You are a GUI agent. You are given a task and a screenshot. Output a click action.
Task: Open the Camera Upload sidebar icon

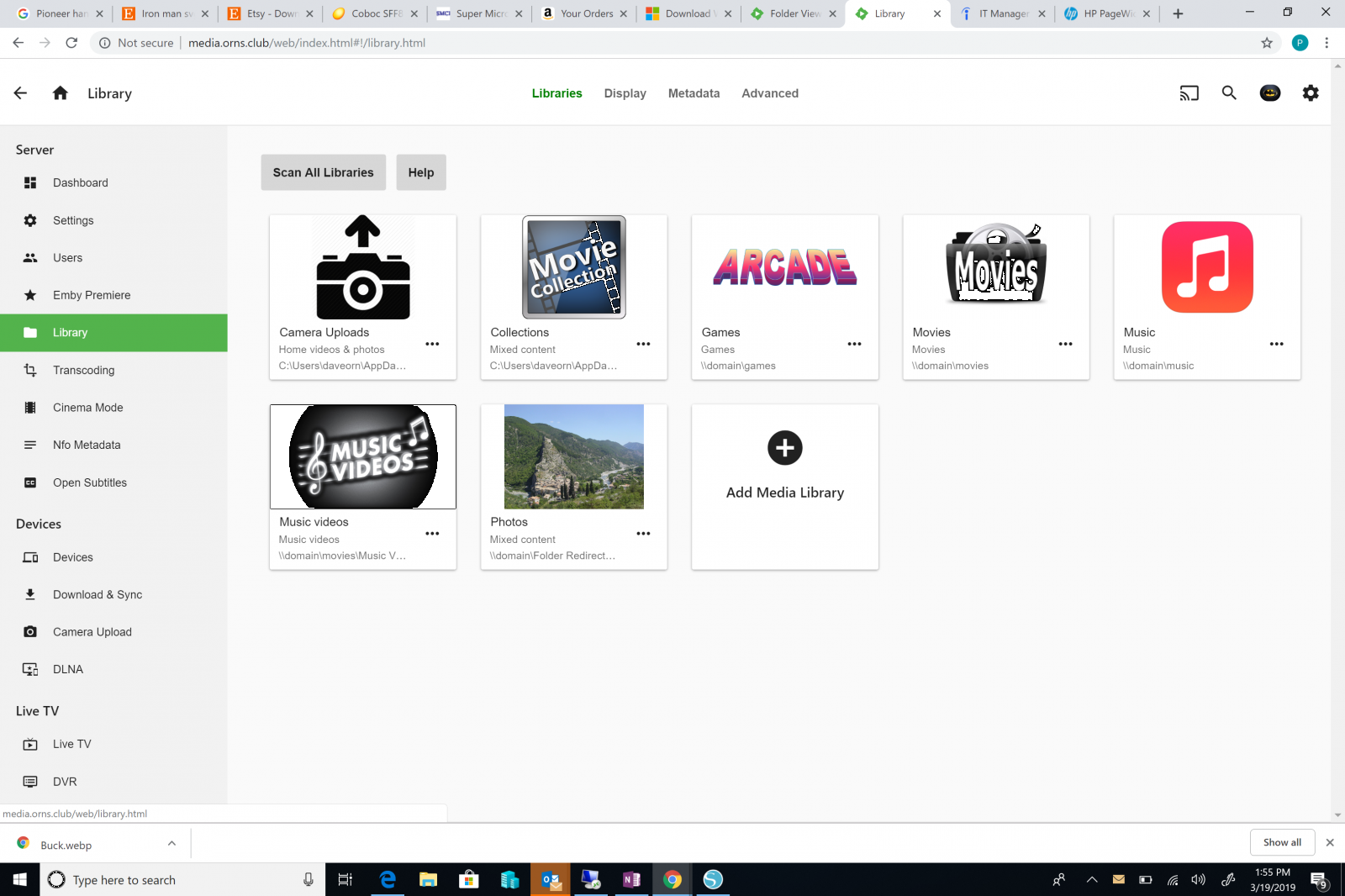(31, 631)
